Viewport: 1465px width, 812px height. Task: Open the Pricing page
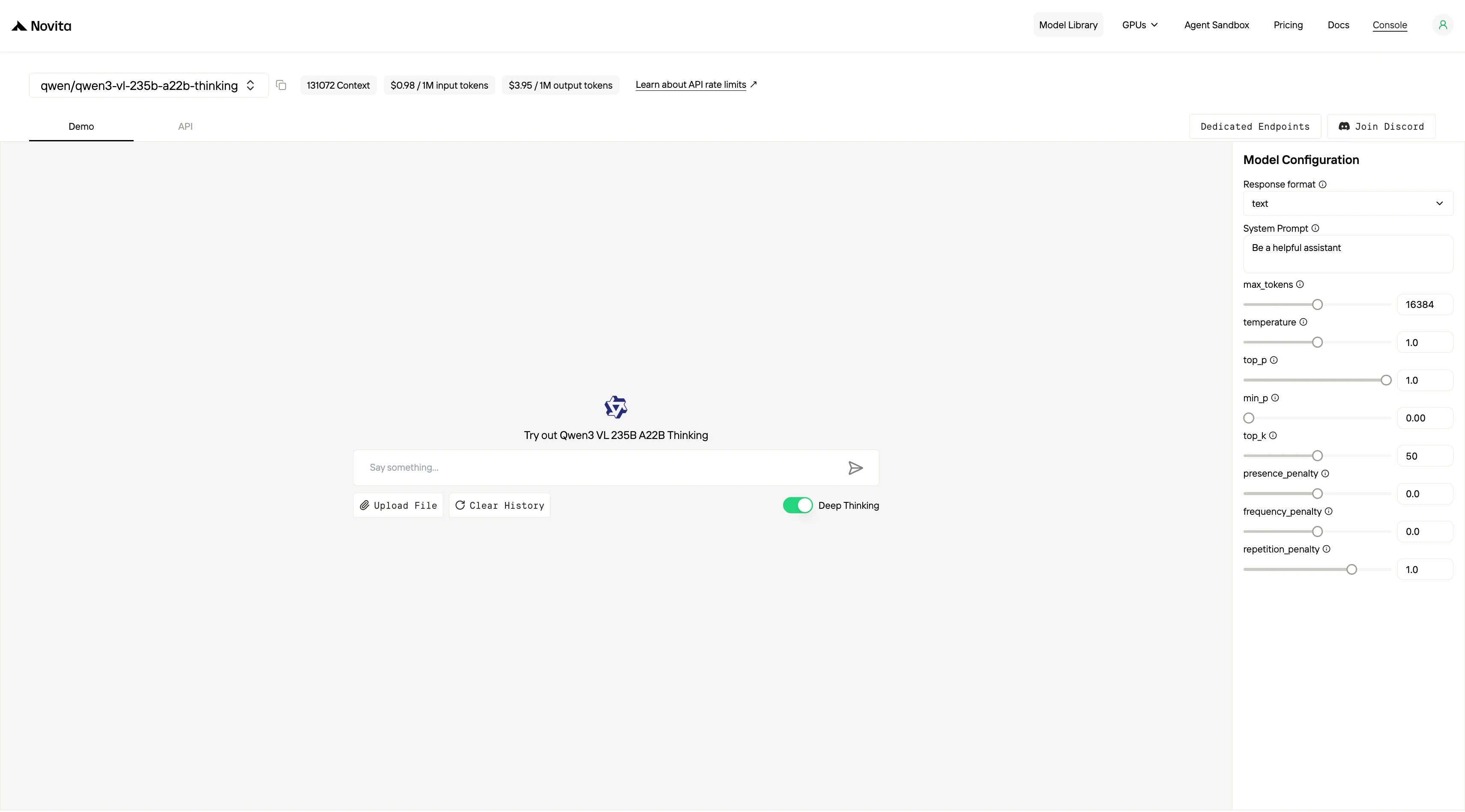pos(1288,25)
